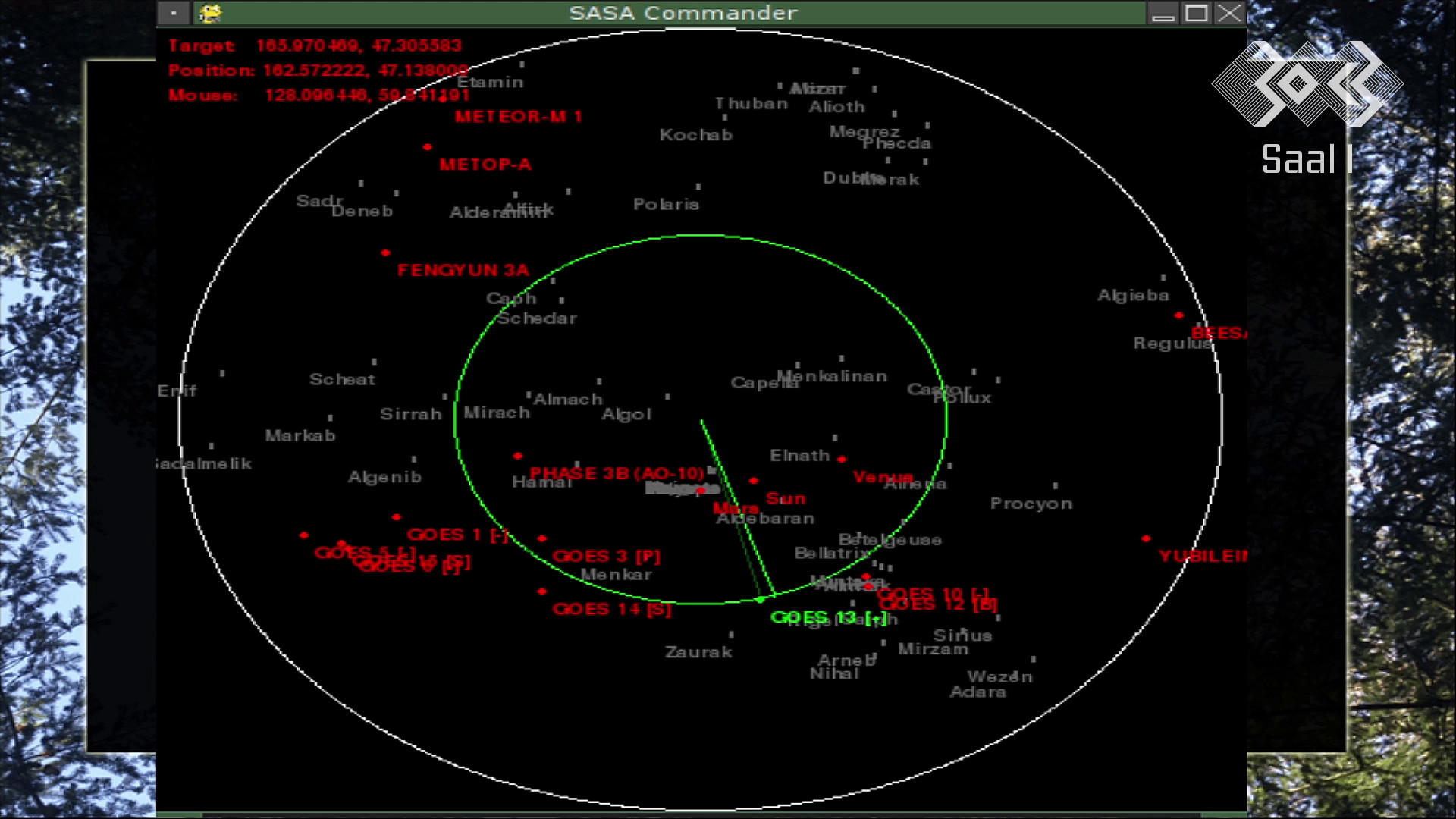Click the Deneb star label
Viewport: 1456px width, 819px height.
tap(362, 211)
